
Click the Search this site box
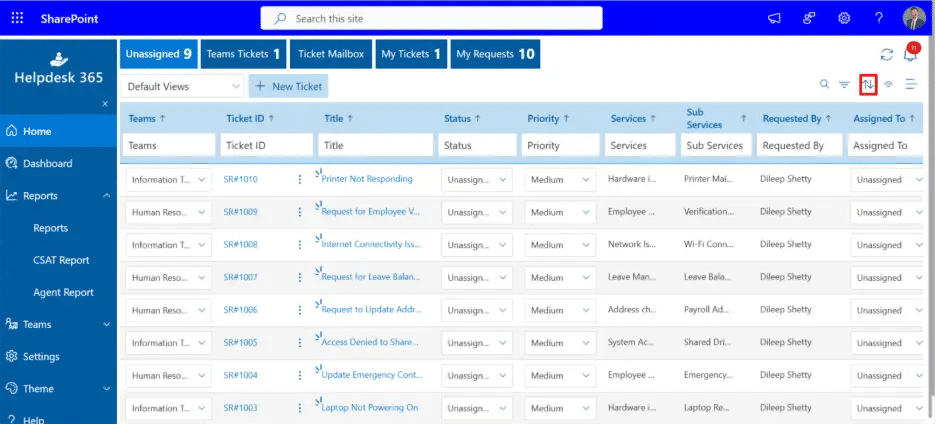click(432, 19)
